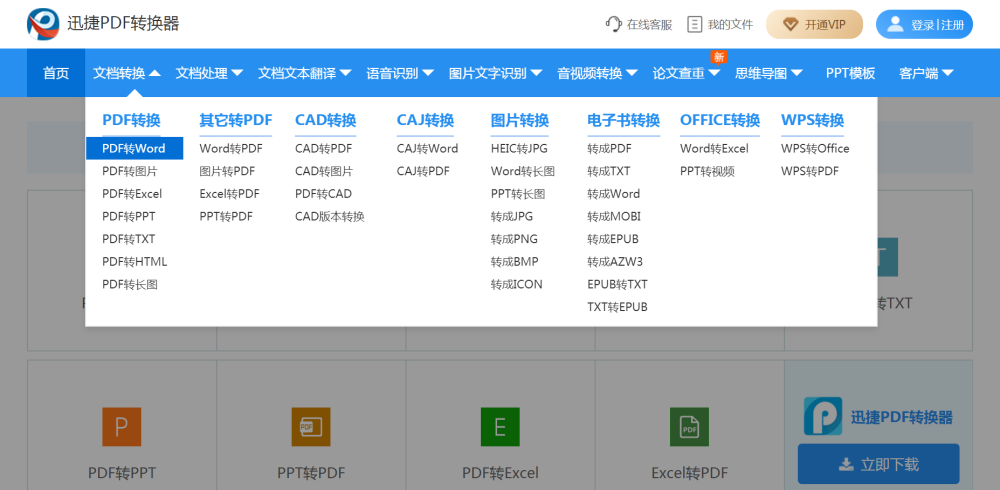
Task: Choose CAD版本转换 menu entry
Action: click(x=330, y=216)
